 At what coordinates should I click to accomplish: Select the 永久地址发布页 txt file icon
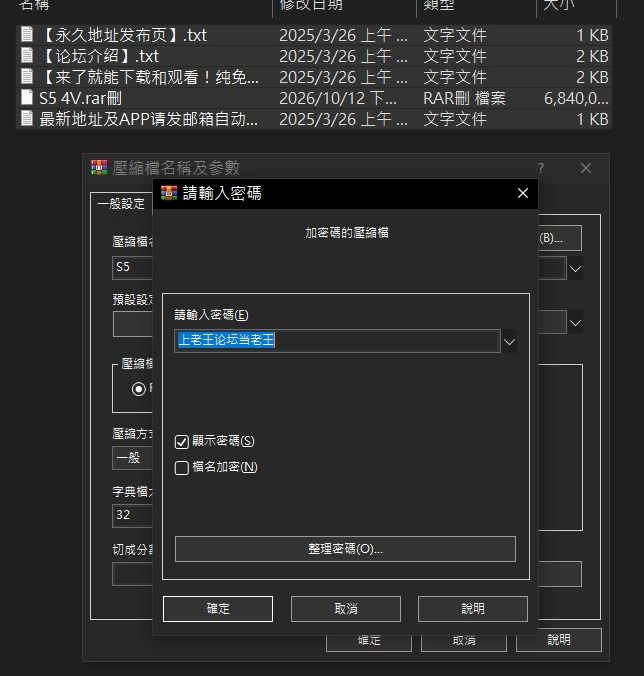click(x=27, y=34)
